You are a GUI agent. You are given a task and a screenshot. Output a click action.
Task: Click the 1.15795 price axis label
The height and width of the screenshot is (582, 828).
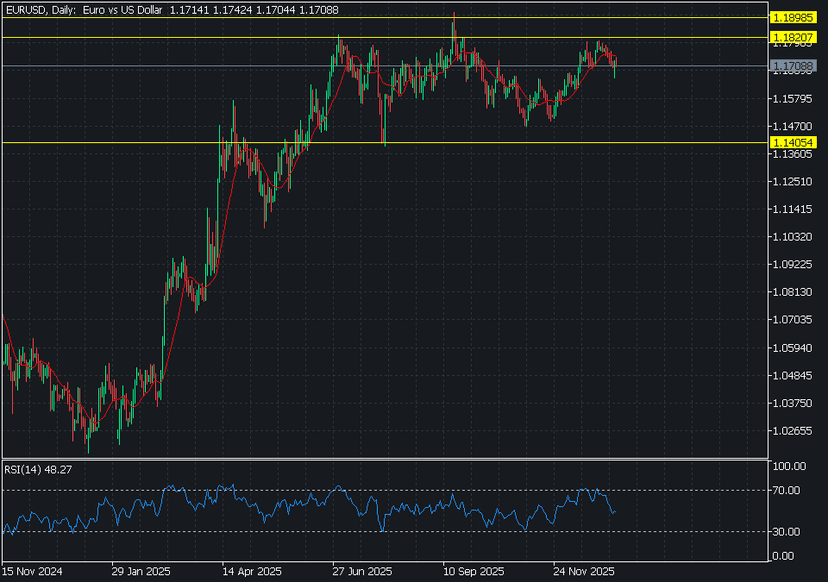(792, 99)
